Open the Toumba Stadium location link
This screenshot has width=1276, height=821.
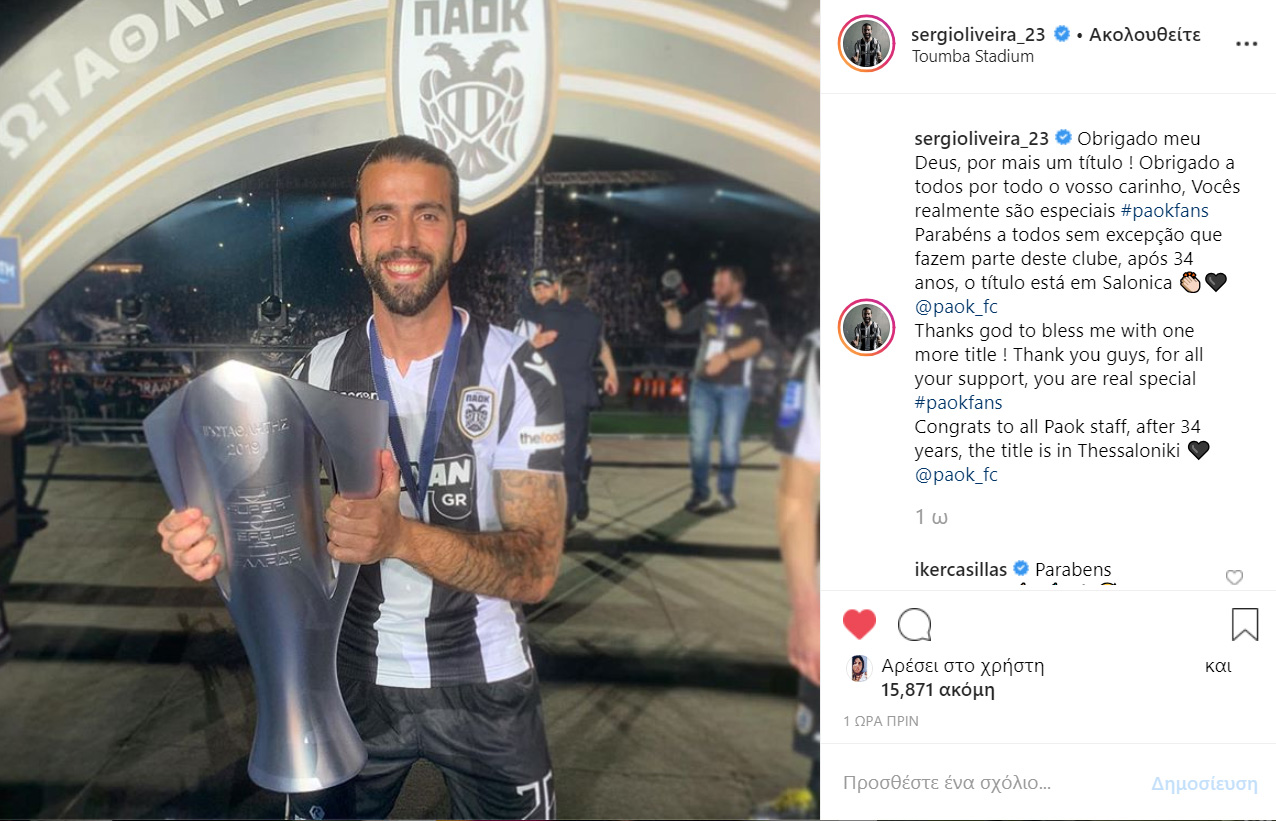[x=973, y=56]
